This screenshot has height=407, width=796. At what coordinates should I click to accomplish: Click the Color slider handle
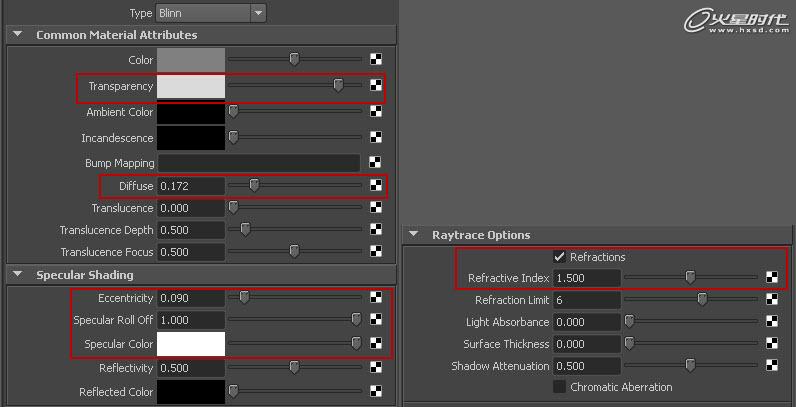point(294,59)
